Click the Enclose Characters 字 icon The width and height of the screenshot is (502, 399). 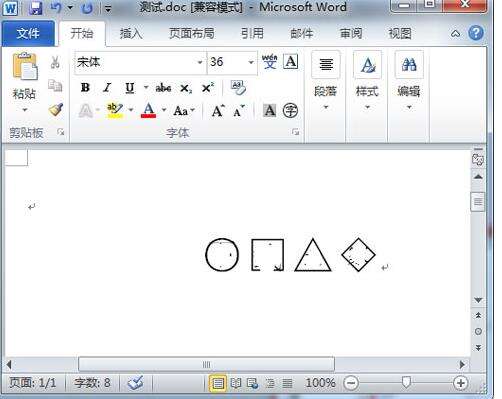click(x=290, y=110)
